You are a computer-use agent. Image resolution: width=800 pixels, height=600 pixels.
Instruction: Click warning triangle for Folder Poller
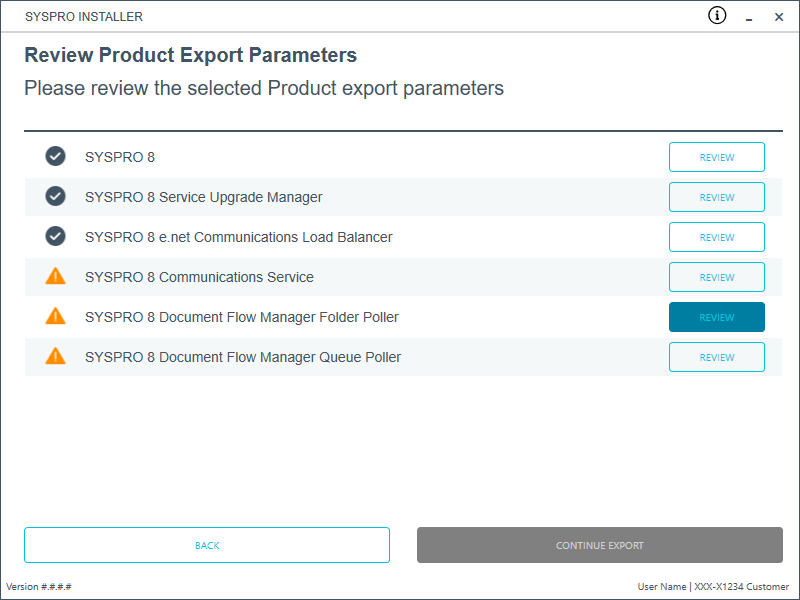click(55, 317)
